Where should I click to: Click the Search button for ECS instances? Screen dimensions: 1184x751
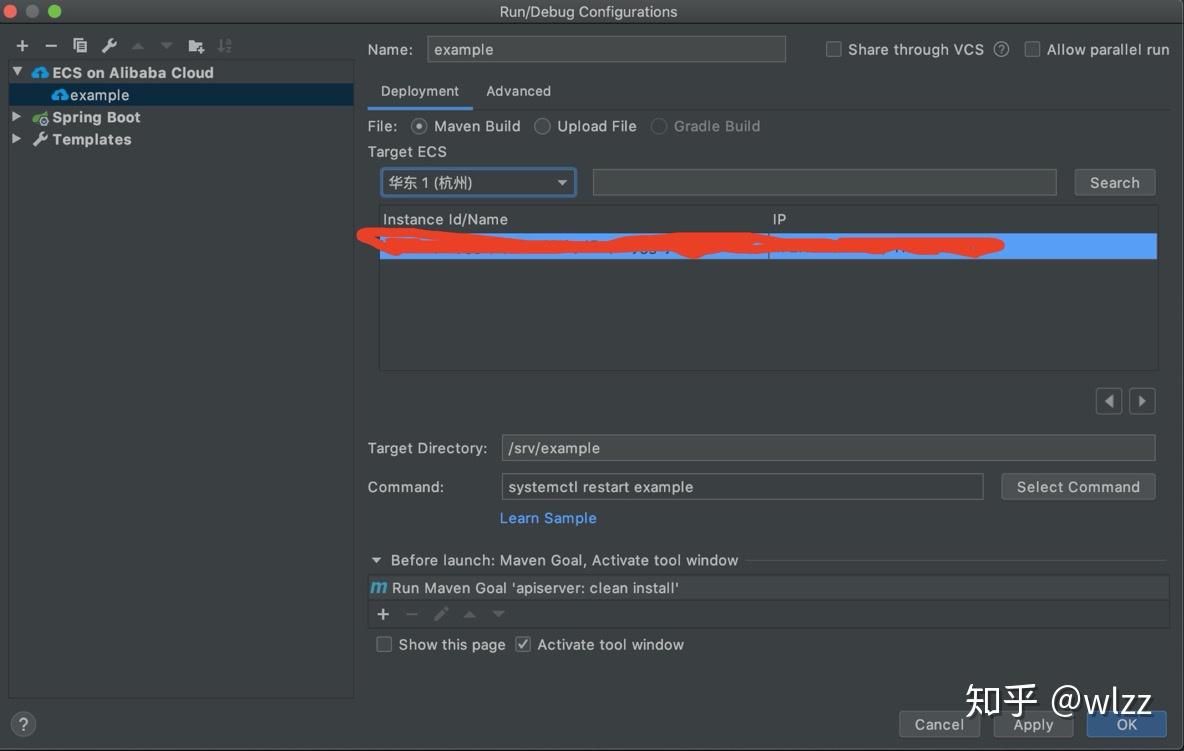point(1115,183)
